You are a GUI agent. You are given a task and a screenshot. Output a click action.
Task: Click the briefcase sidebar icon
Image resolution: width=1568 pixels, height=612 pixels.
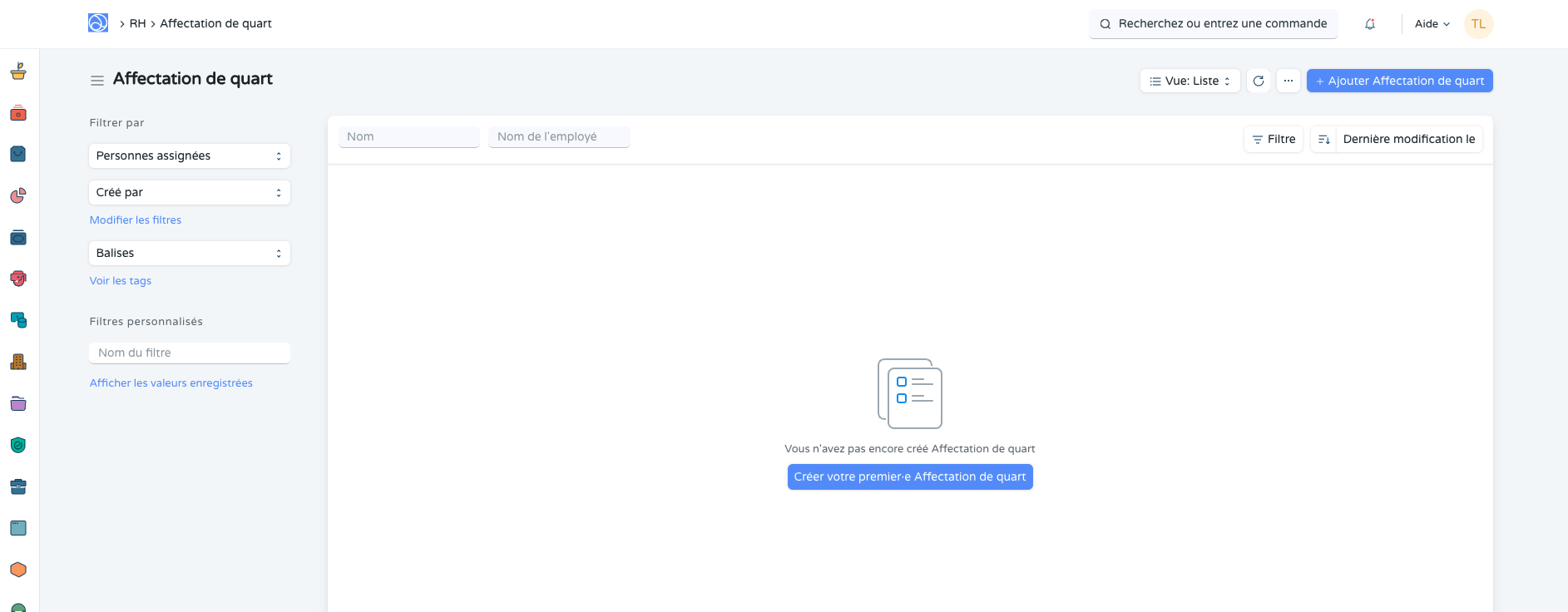point(18,486)
